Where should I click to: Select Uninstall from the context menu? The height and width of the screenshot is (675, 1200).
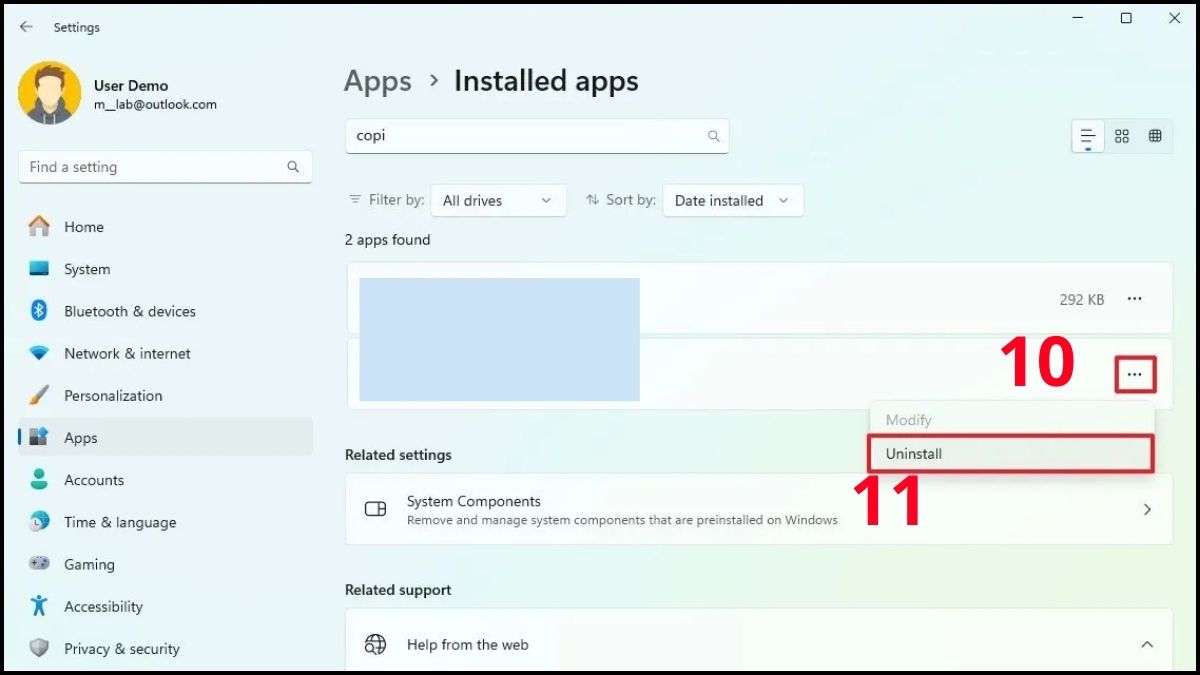pos(1011,454)
